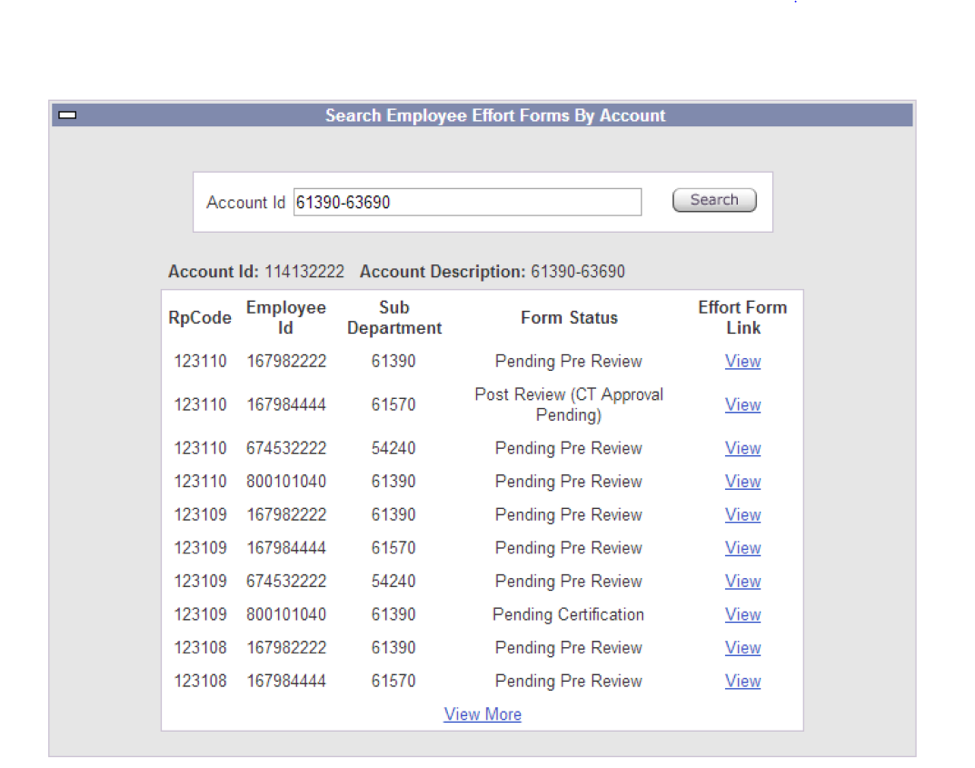Click the Account Id input field
The height and width of the screenshot is (768, 975).
click(x=467, y=202)
